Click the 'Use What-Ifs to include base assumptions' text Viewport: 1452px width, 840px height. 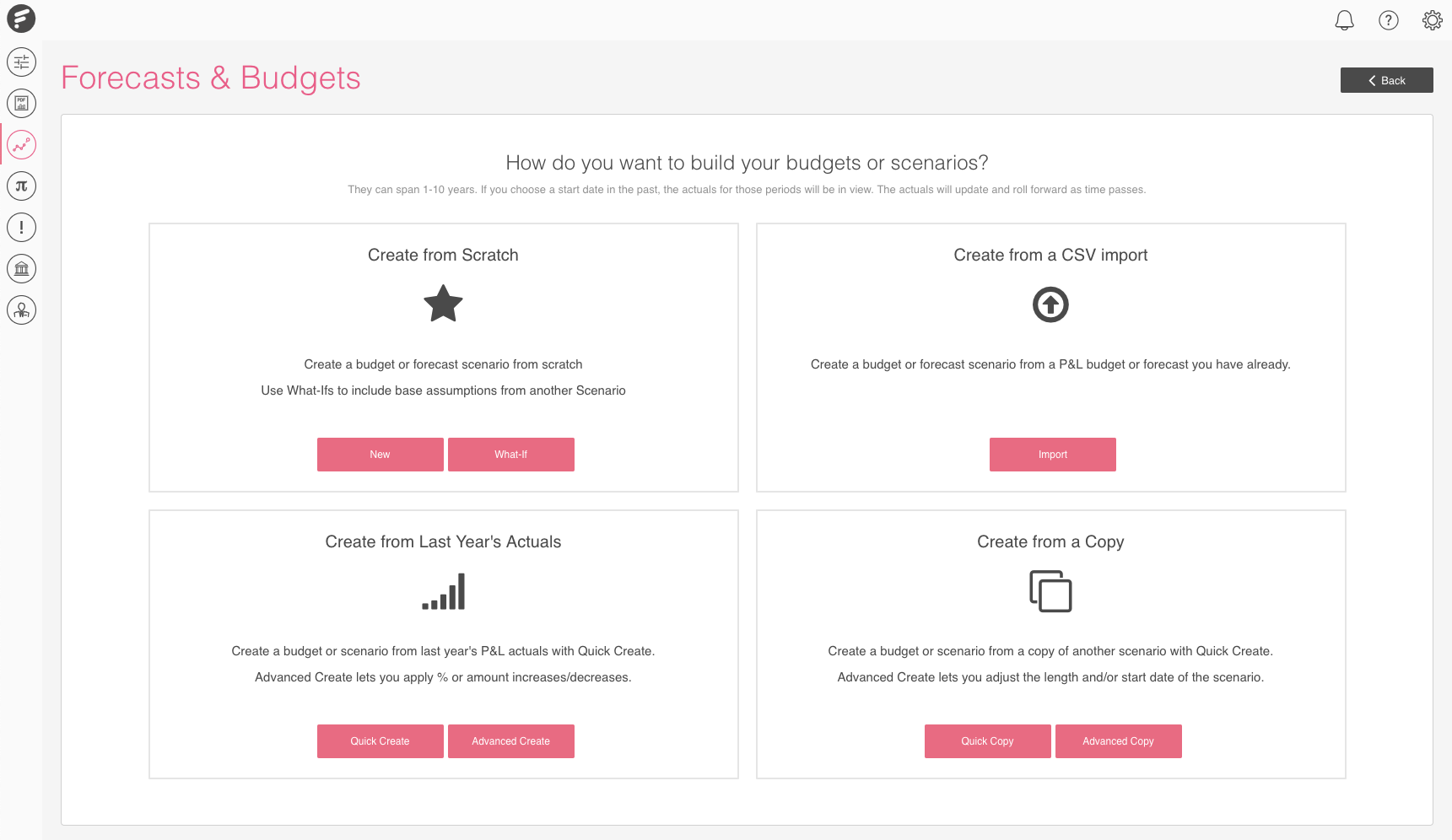point(443,390)
